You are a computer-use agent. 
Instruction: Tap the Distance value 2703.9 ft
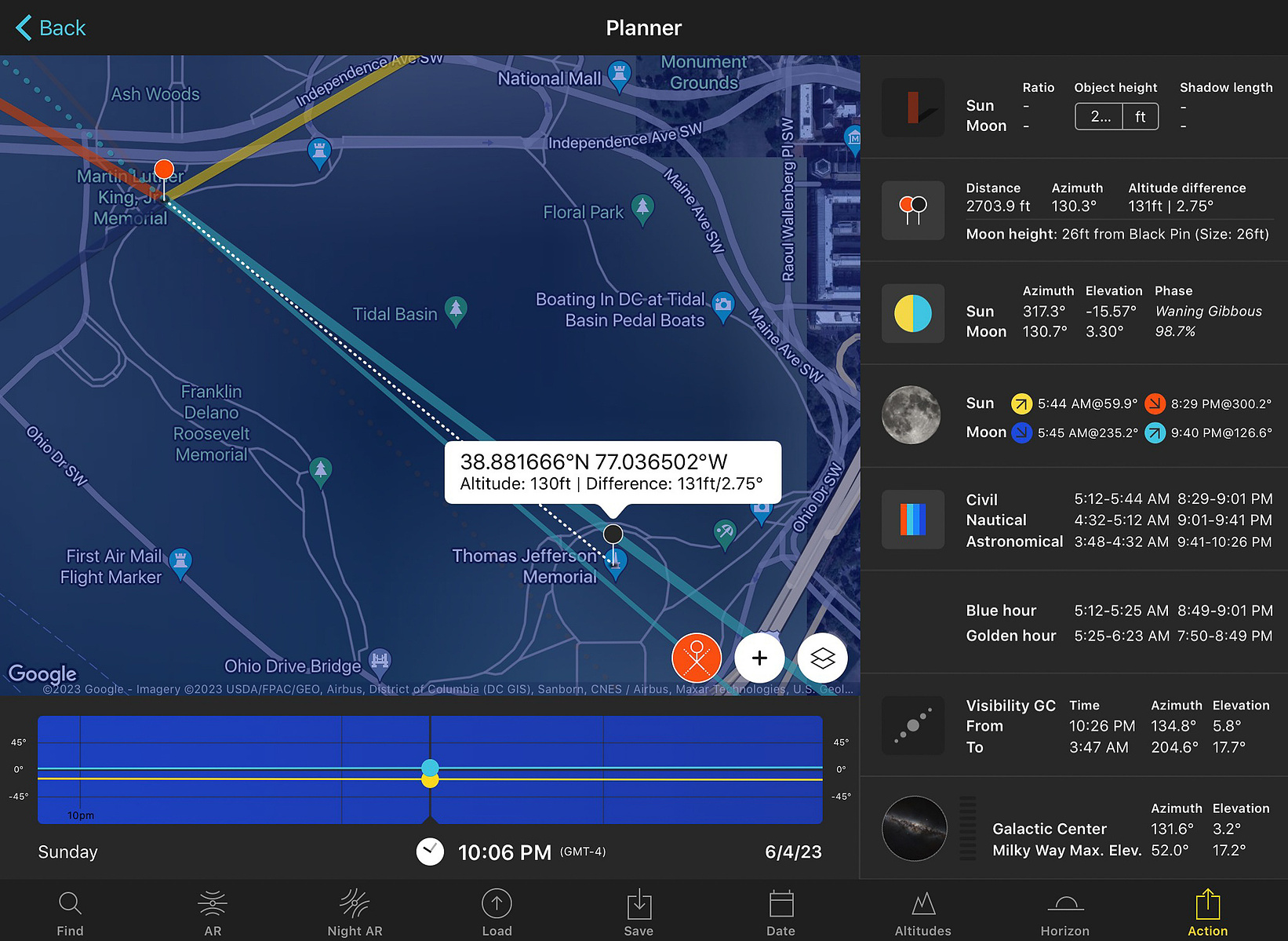point(998,206)
